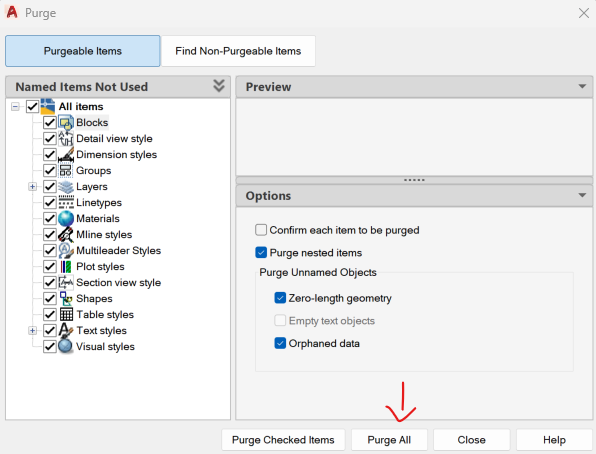596x454 pixels.
Task: Select the Multileader Styles icon
Action: tap(66, 251)
